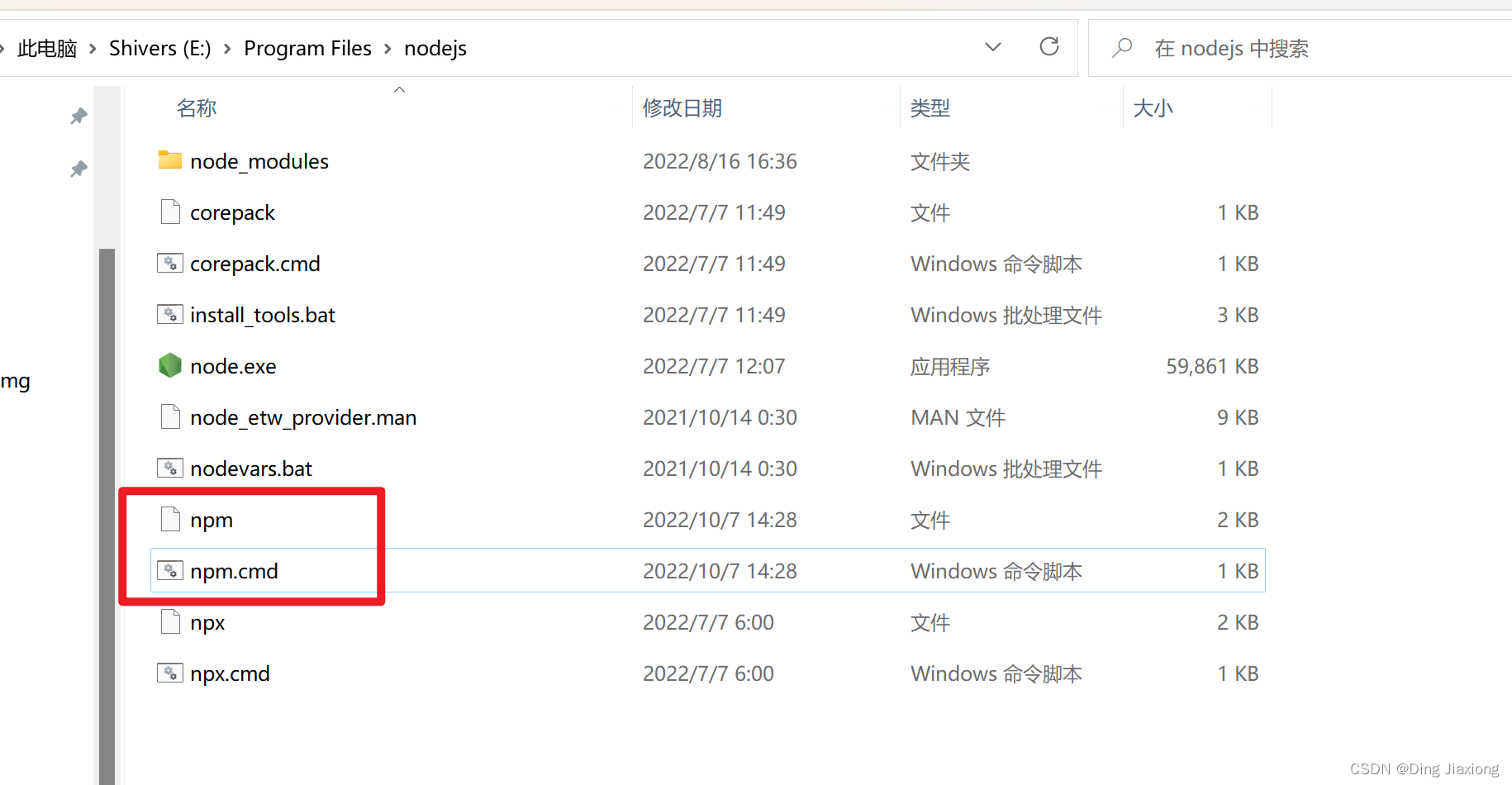Screen dimensions: 1512x785
Task: Go to Program Files in the breadcrumb
Action: tap(307, 49)
